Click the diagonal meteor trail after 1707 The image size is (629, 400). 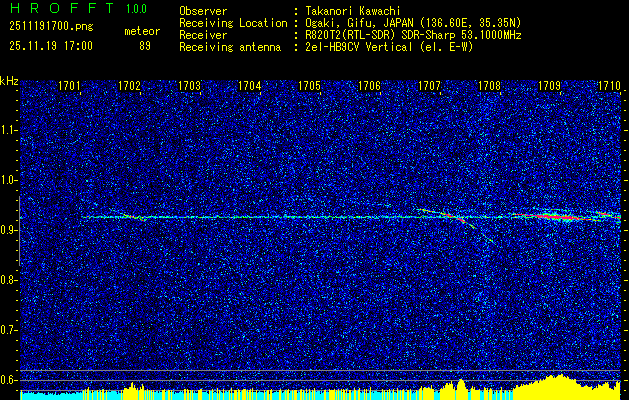457,225
